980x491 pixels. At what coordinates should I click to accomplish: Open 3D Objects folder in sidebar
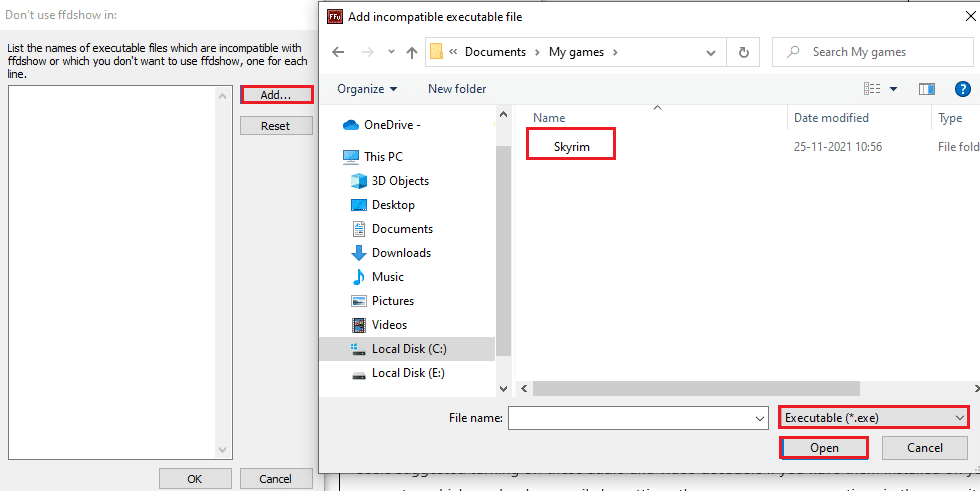coord(390,181)
